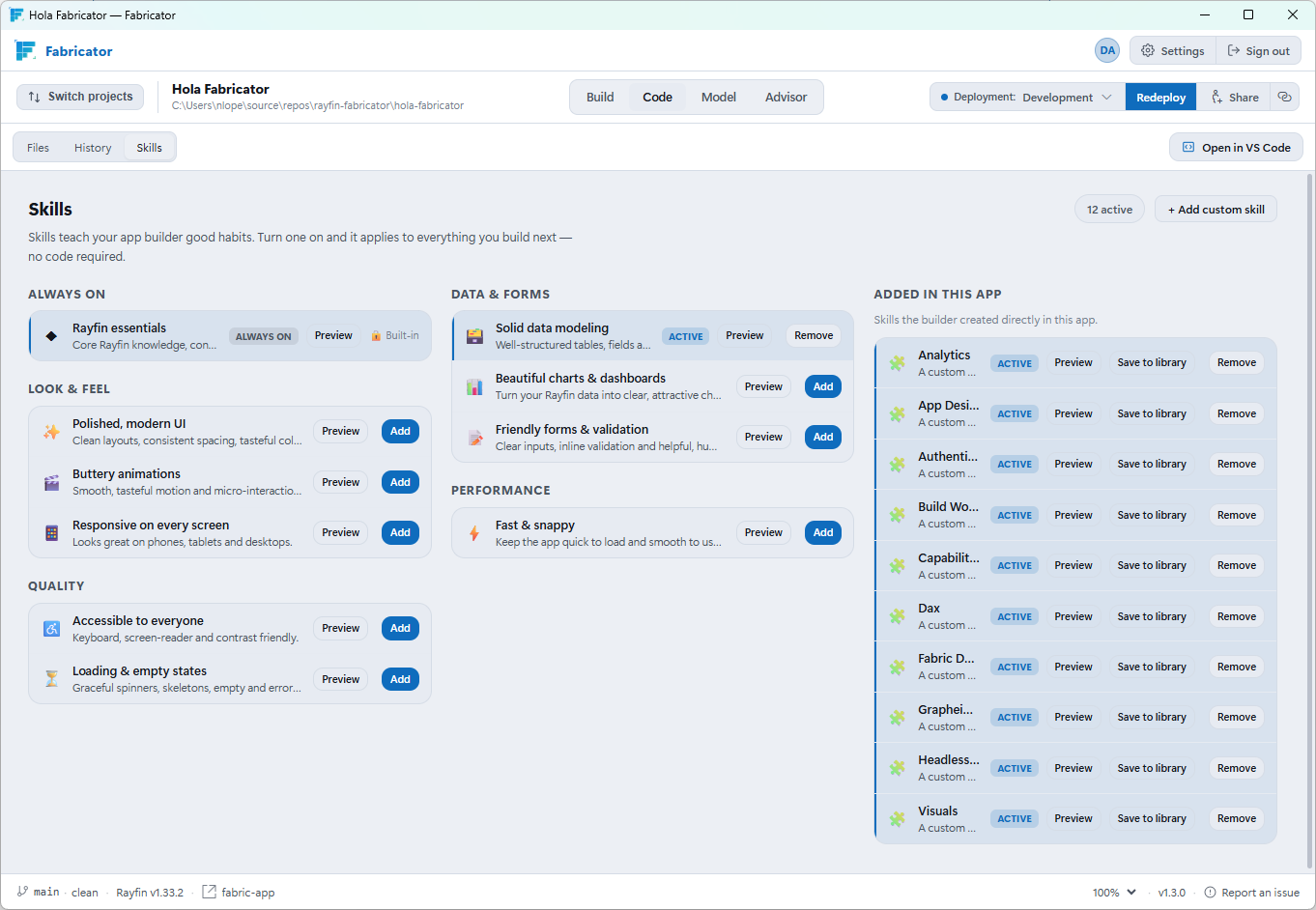Add the Beautiful charts & dashboards skill
The width and height of the screenshot is (1316, 910).
tap(823, 386)
